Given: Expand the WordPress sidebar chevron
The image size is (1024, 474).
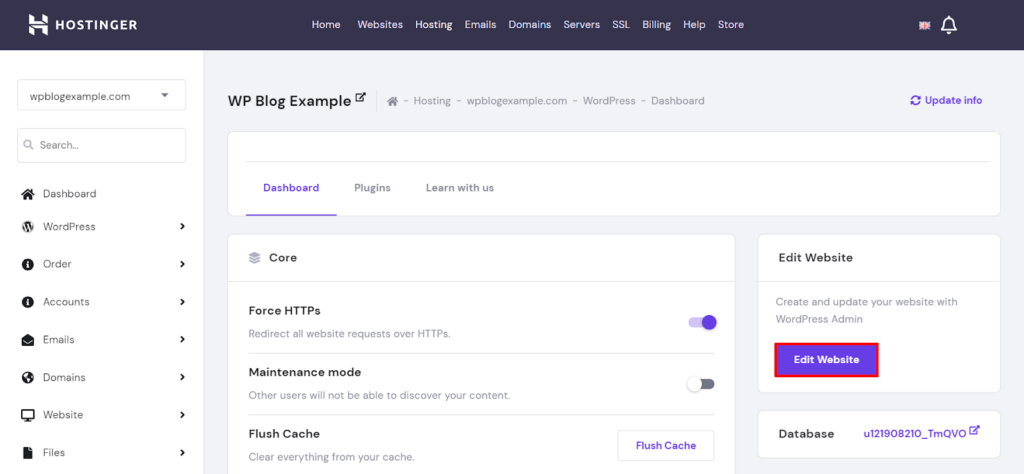Looking at the screenshot, I should (x=182, y=227).
